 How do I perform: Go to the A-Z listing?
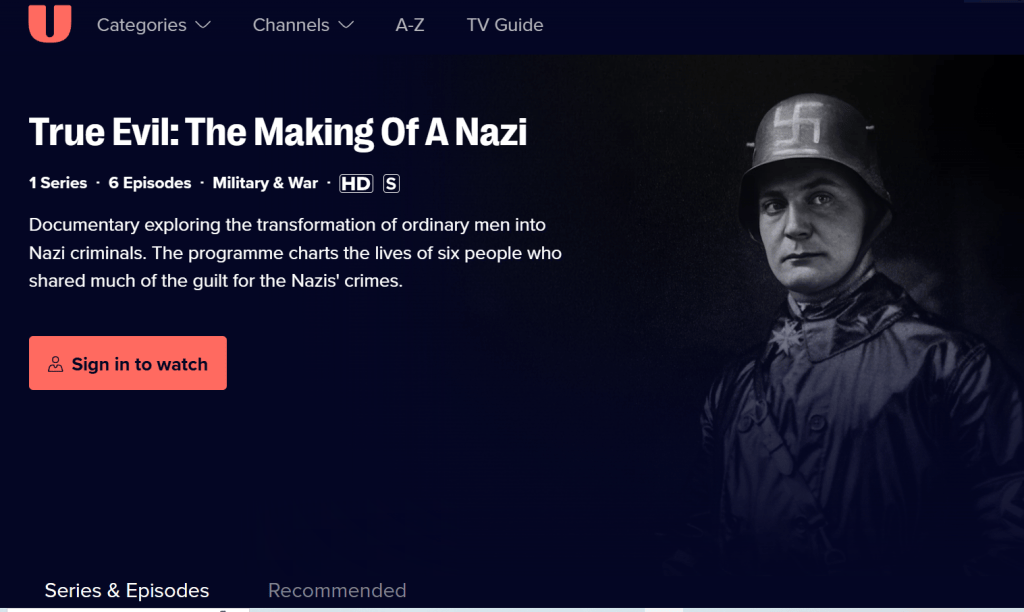point(410,25)
